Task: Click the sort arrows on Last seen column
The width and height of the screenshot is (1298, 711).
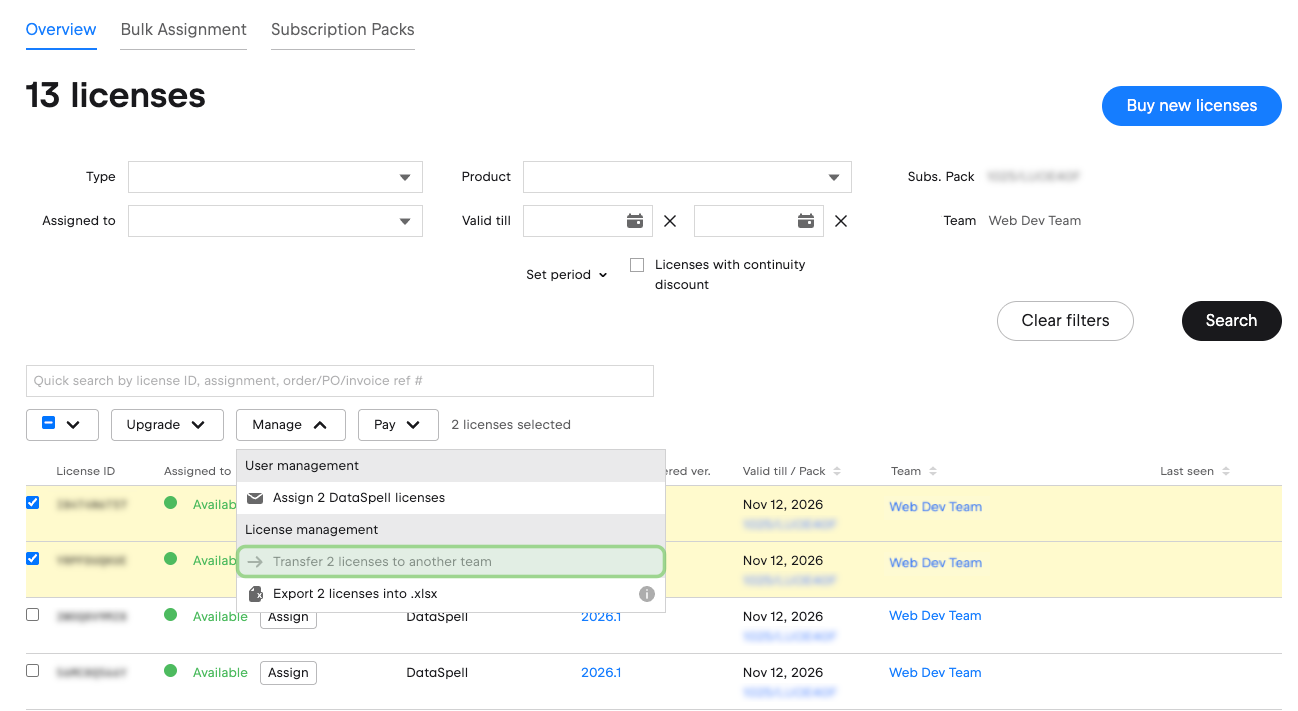Action: tap(1226, 471)
